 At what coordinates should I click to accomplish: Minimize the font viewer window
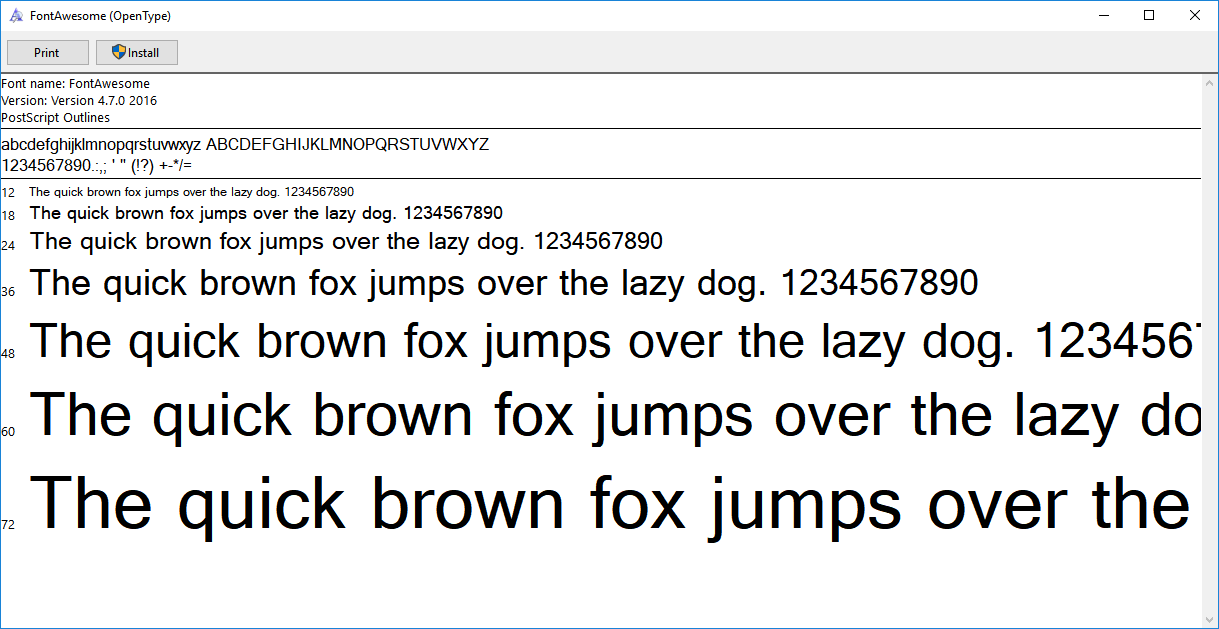point(1104,15)
